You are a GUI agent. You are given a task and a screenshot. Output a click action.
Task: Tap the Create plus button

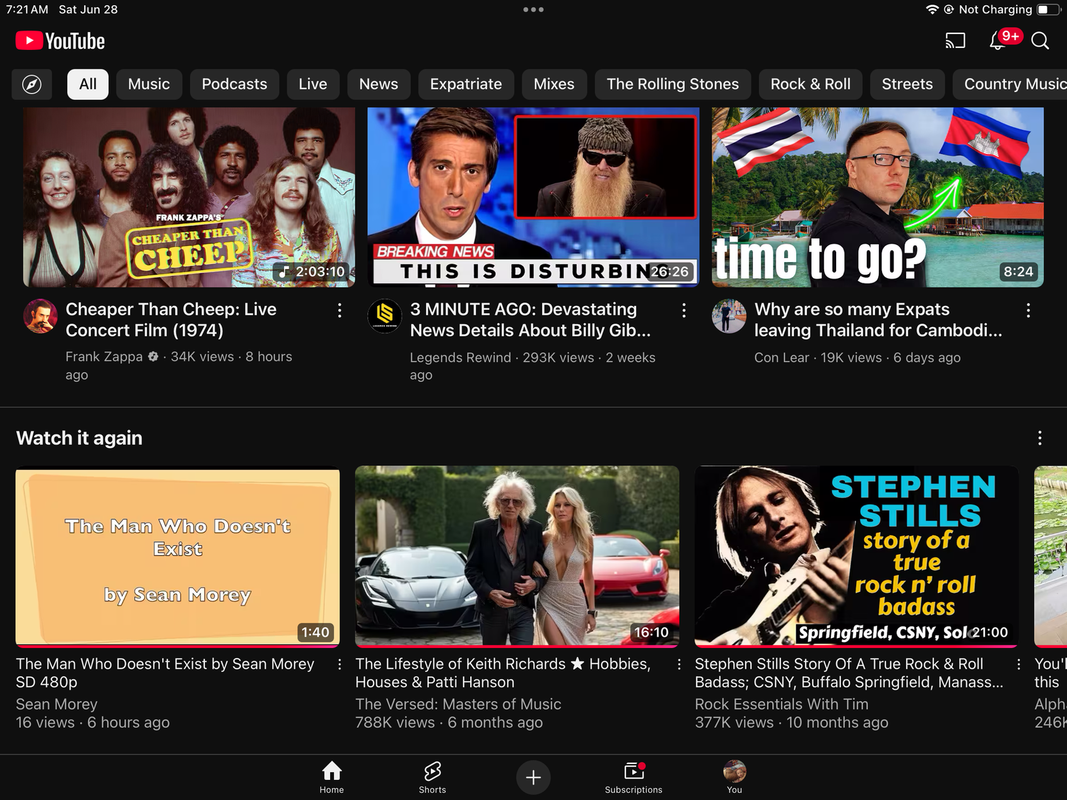(533, 777)
